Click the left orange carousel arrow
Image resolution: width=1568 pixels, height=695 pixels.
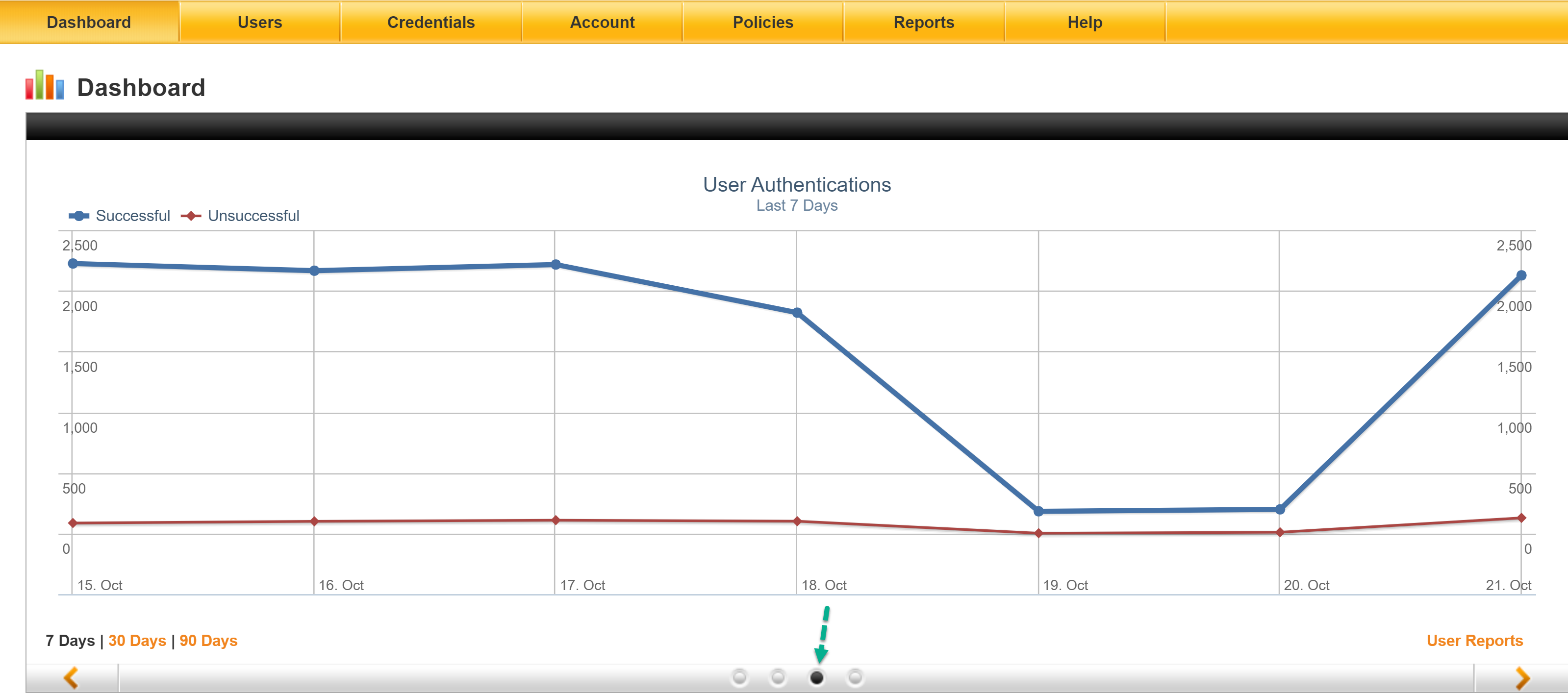point(71,677)
